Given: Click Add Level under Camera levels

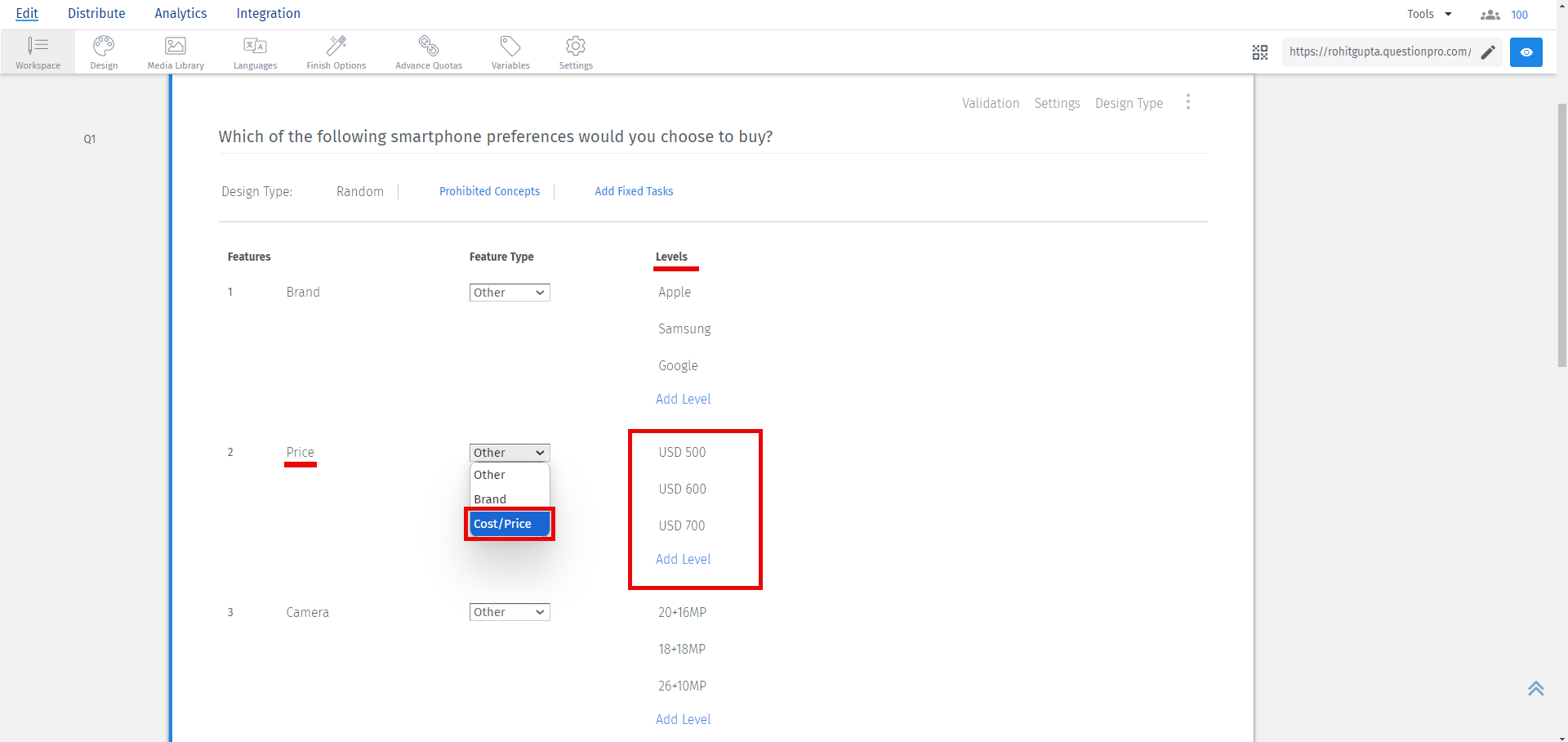Looking at the screenshot, I should pyautogui.click(x=684, y=719).
